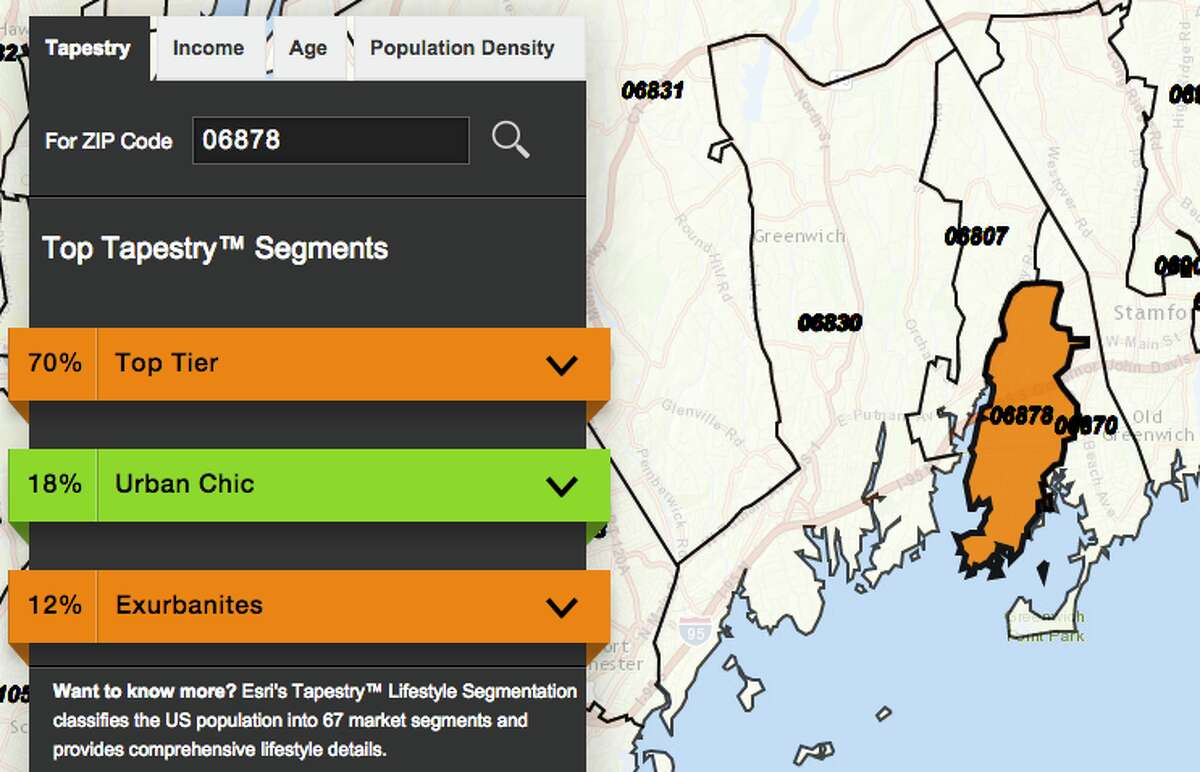The width and height of the screenshot is (1200, 772).
Task: Switch to the Income tab
Action: coord(208,47)
